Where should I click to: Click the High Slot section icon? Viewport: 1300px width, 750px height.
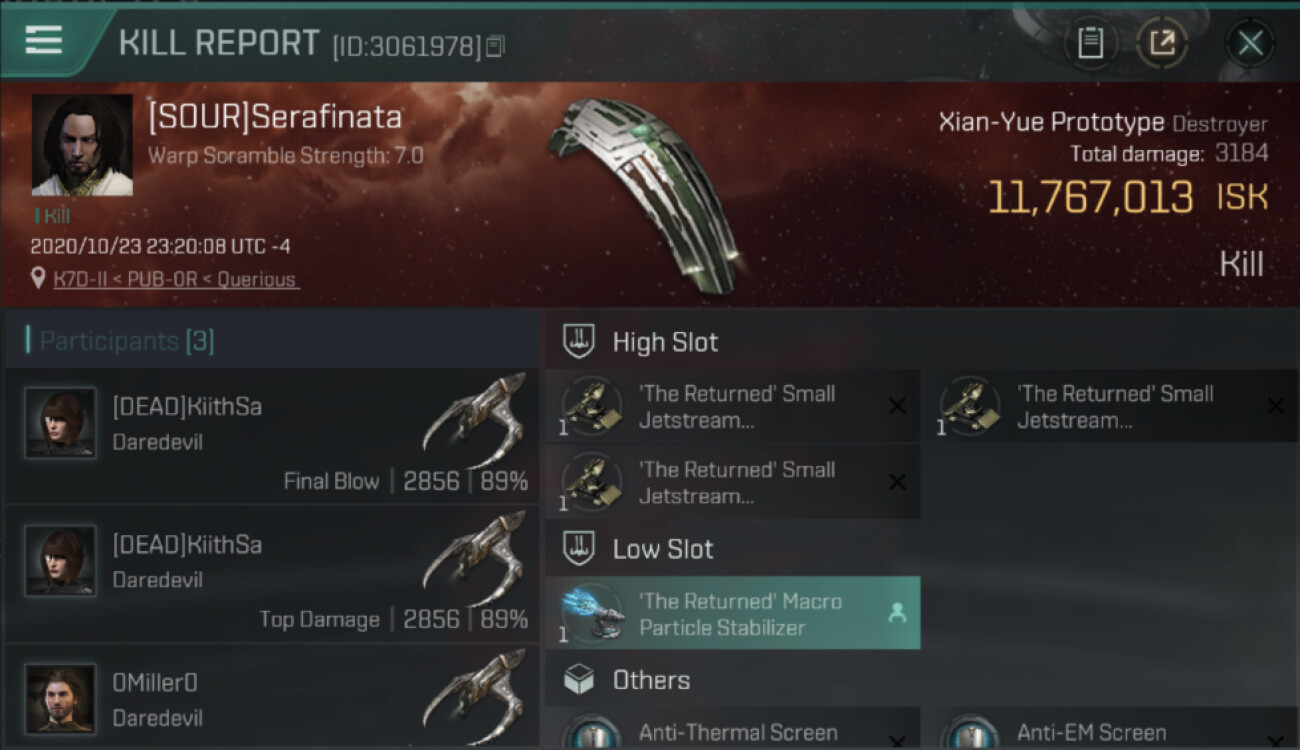coord(580,341)
